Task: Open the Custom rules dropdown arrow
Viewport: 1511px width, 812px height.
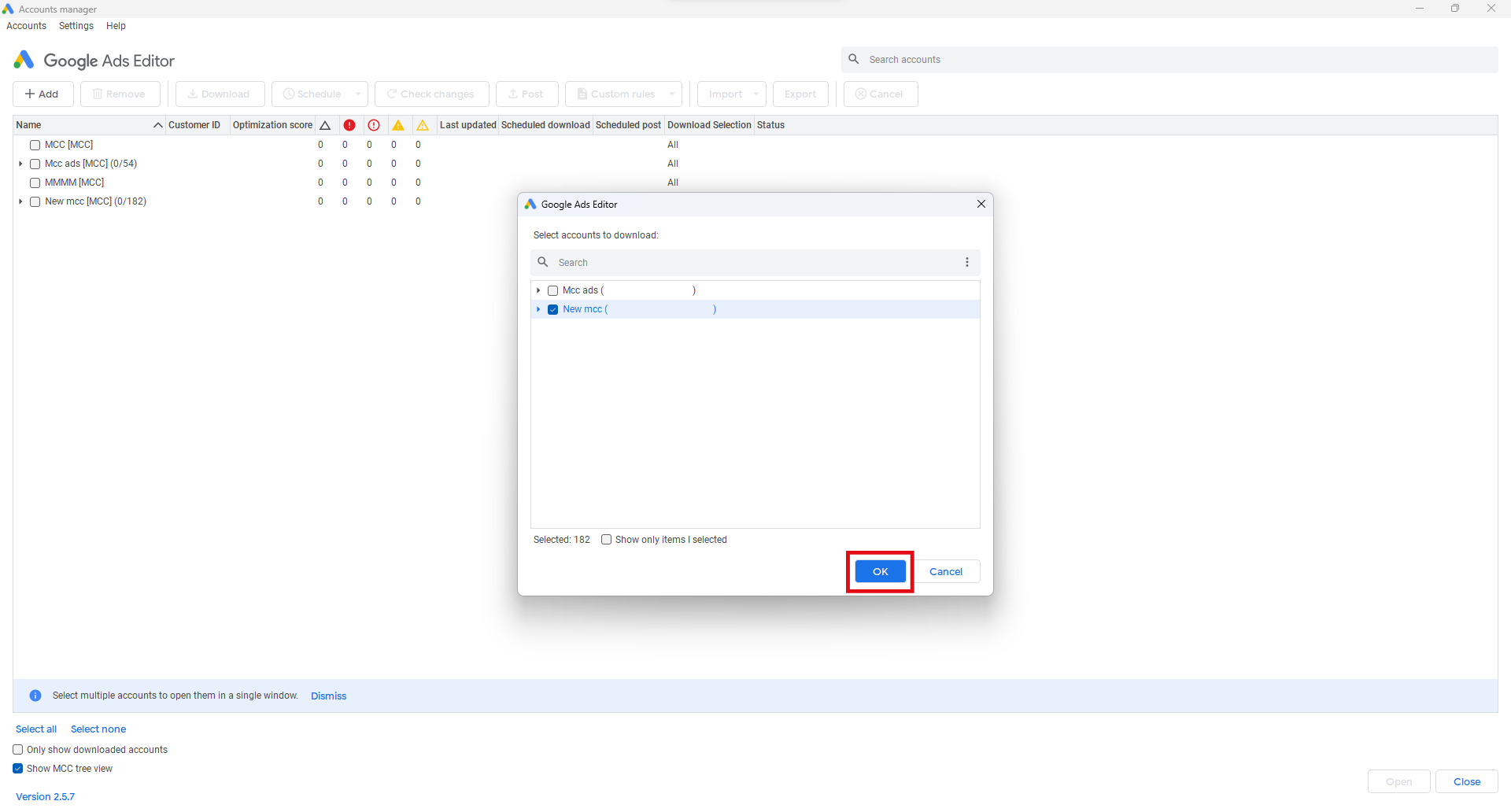Action: pos(672,94)
